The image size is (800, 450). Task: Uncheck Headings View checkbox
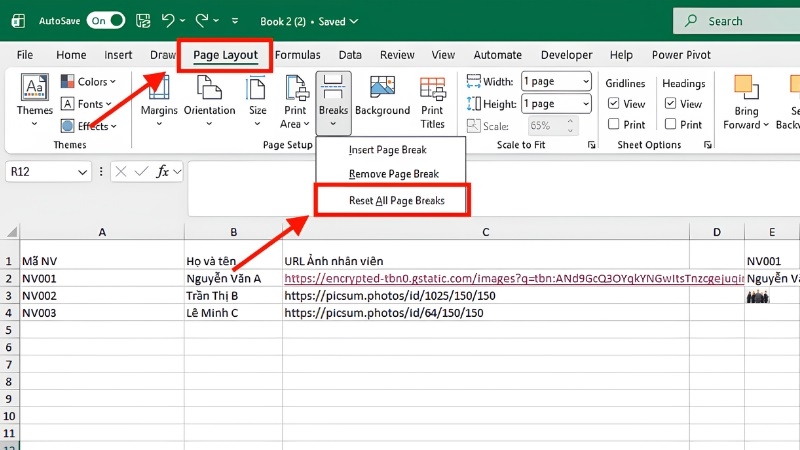coord(670,104)
